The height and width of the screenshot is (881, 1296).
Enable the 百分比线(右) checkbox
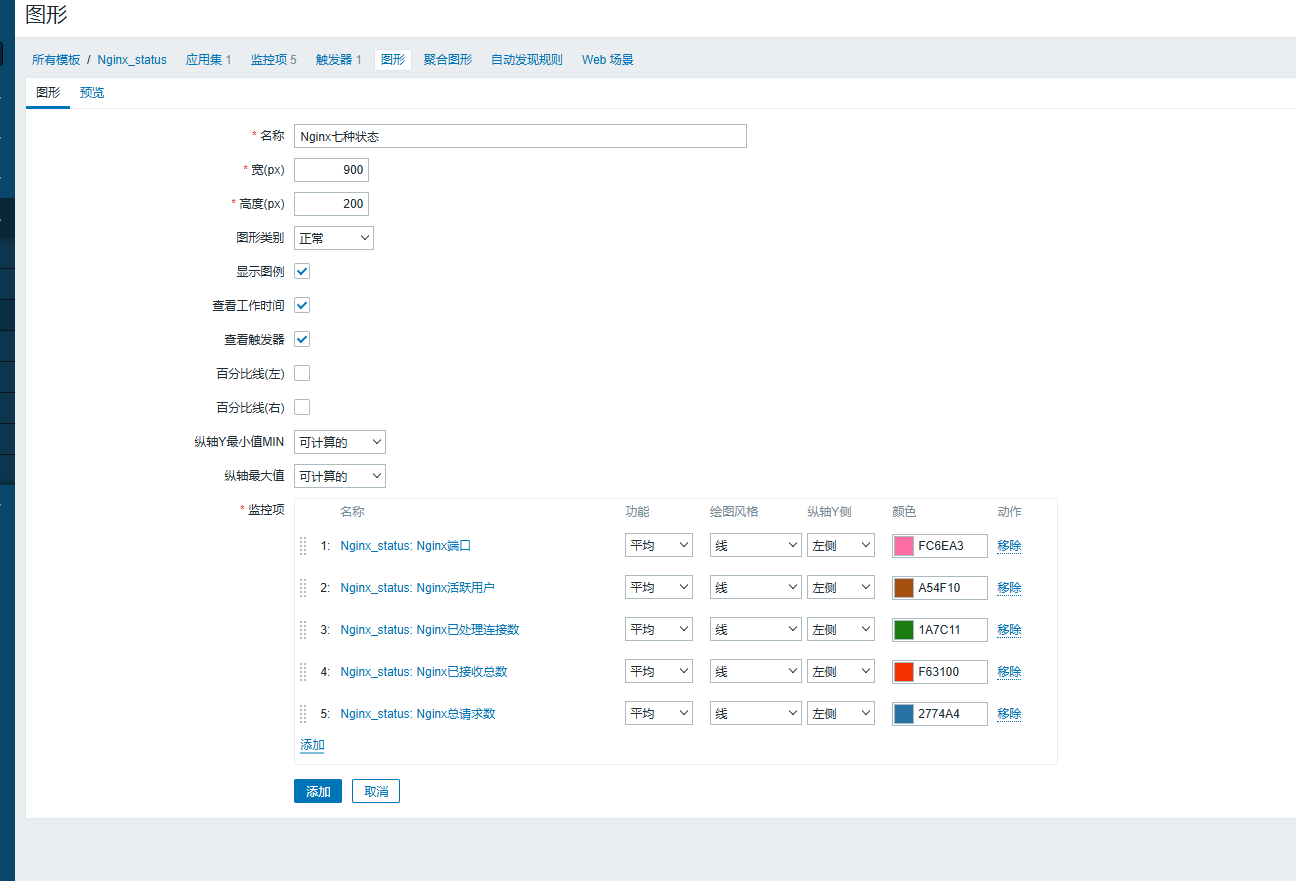click(302, 407)
